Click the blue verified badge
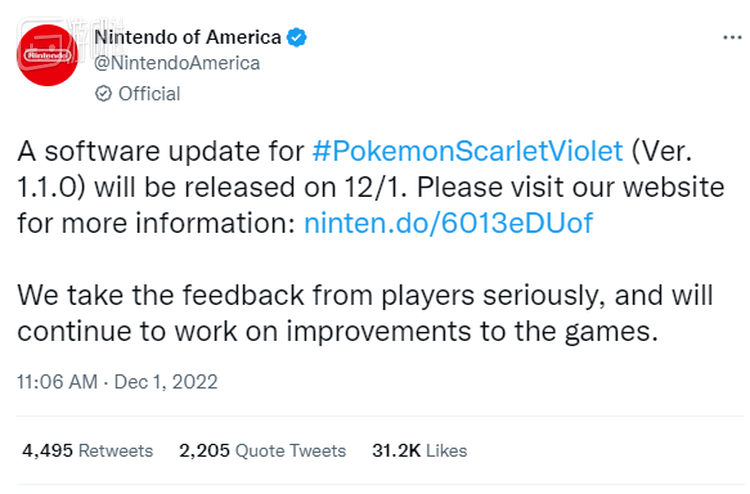Image resolution: width=750 pixels, height=494 pixels. tap(296, 38)
